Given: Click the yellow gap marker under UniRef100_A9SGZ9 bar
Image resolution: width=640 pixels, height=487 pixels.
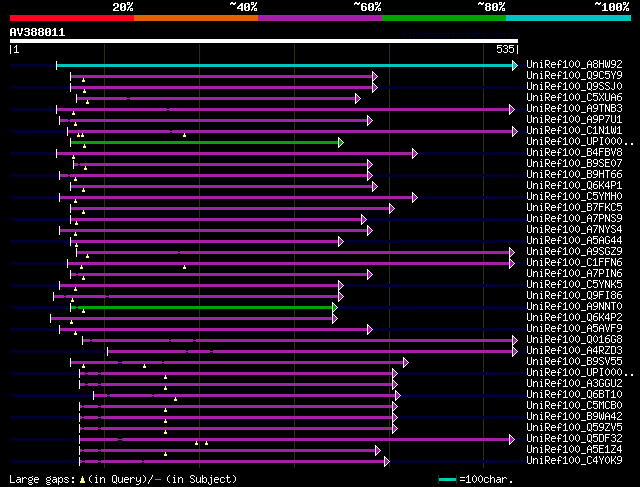Looking at the screenshot, I should tap(87, 256).
